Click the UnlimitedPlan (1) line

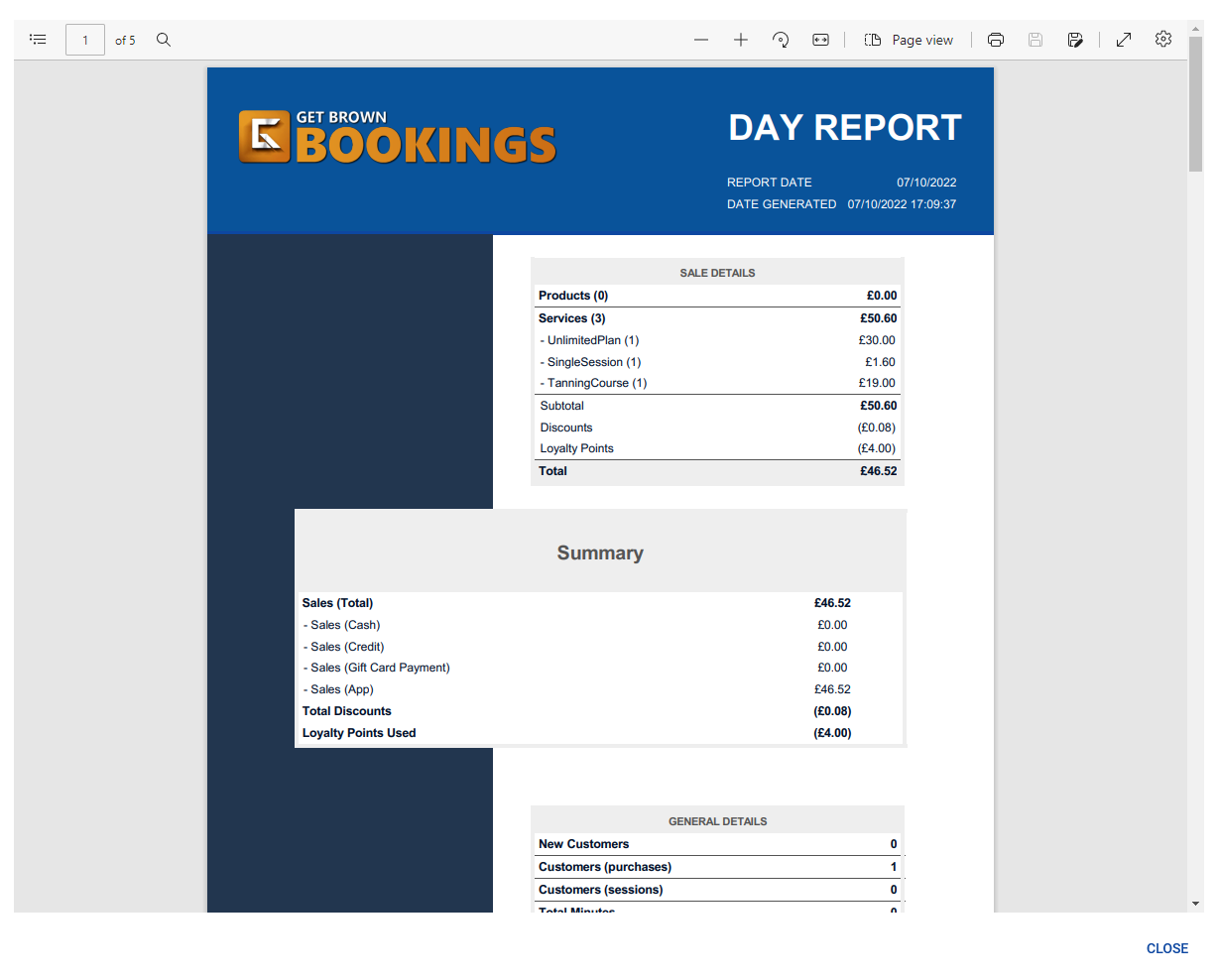(x=589, y=340)
